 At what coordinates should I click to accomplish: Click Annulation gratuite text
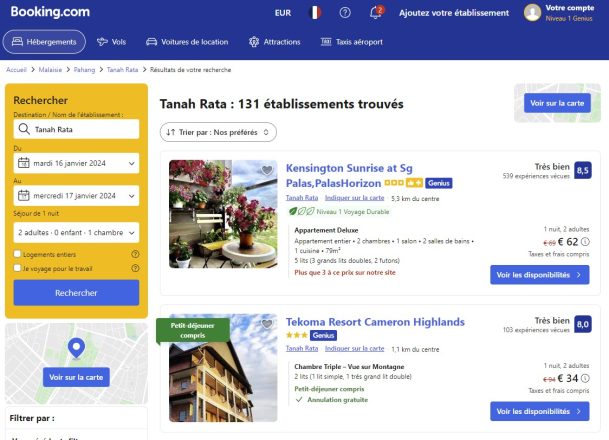337,400
